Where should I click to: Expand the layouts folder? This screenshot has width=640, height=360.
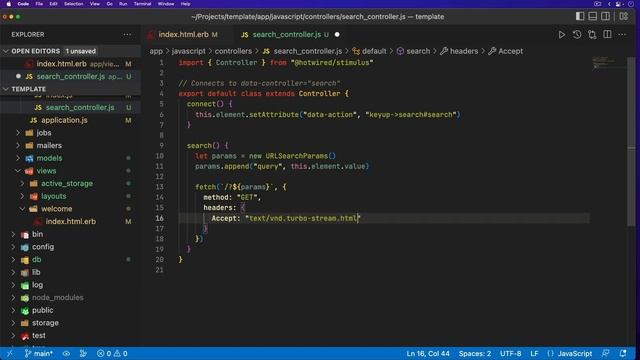[x=22, y=196]
